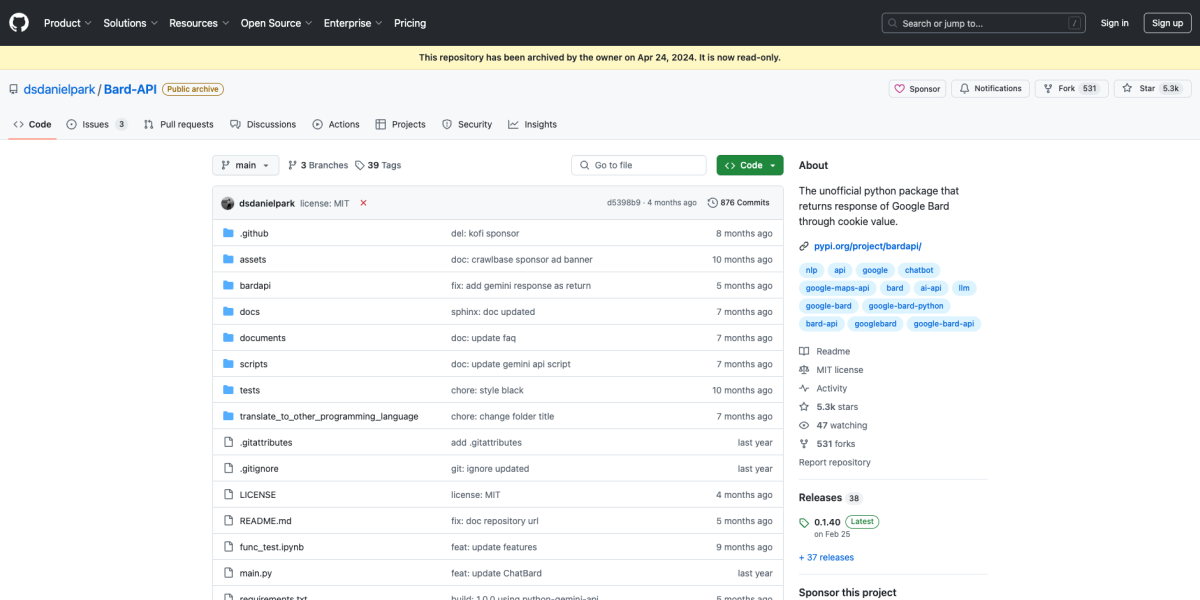Image resolution: width=1200 pixels, height=600 pixels.
Task: Switch to the Issues tab
Action: click(91, 124)
